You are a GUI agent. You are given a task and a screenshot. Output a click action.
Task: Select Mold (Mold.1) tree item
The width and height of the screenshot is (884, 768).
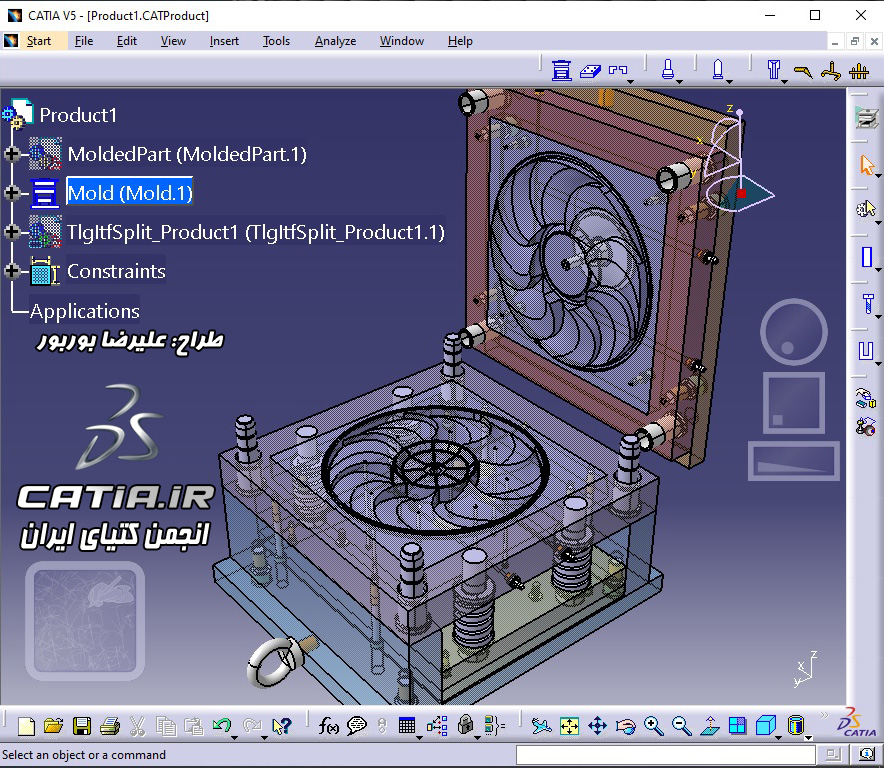(x=130, y=193)
